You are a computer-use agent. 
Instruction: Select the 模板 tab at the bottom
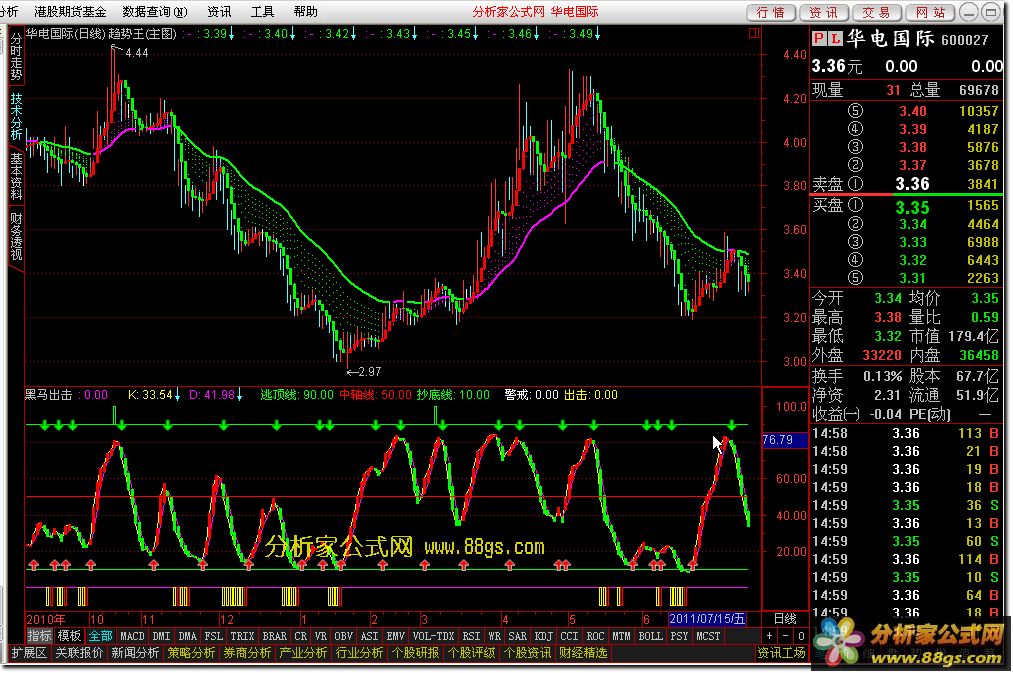coord(69,636)
